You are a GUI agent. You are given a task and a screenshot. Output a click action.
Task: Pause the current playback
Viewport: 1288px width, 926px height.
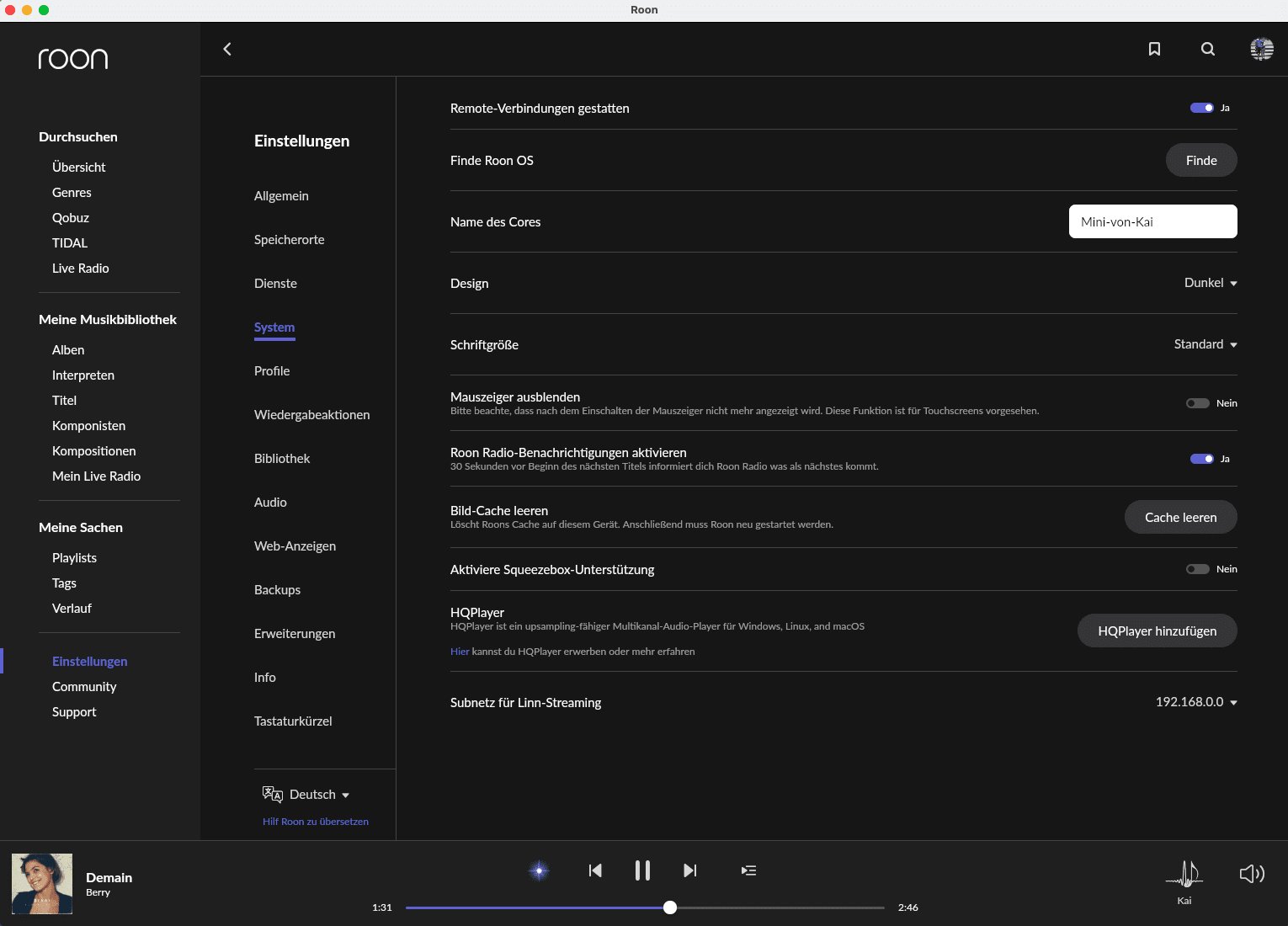(642, 870)
